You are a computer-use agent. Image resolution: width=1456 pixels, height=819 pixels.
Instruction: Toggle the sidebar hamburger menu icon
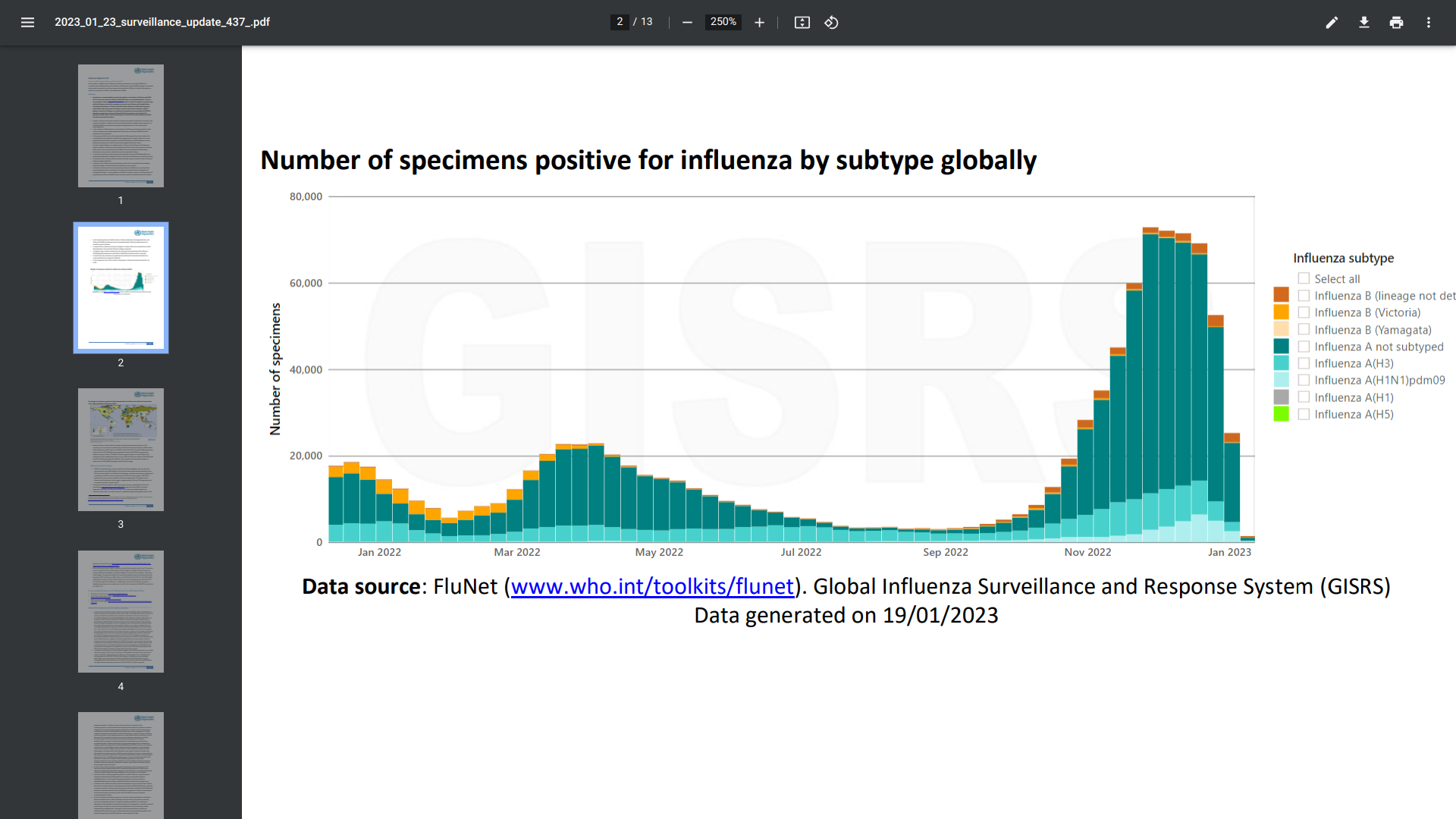tap(27, 22)
